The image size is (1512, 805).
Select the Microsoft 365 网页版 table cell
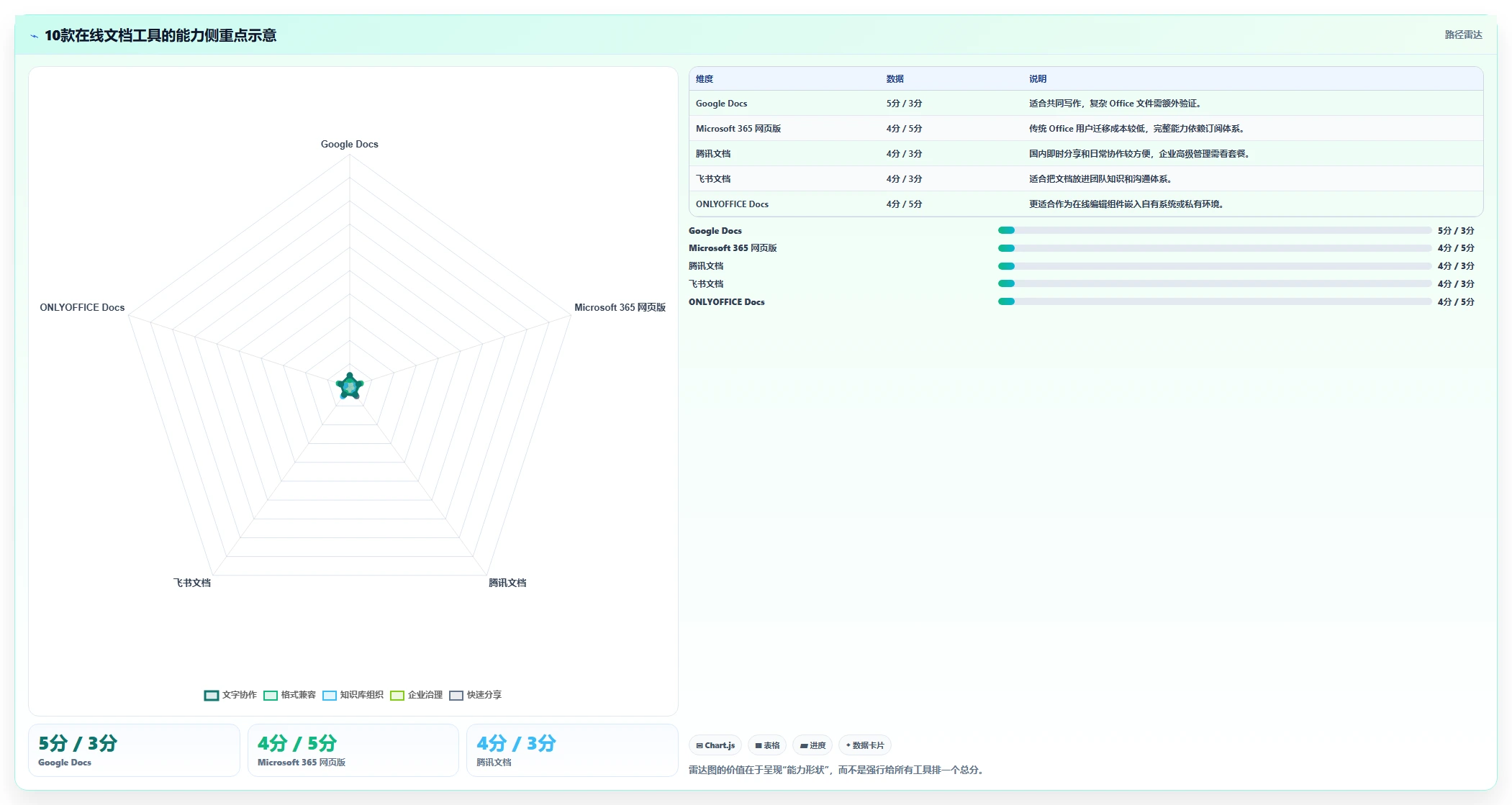738,129
